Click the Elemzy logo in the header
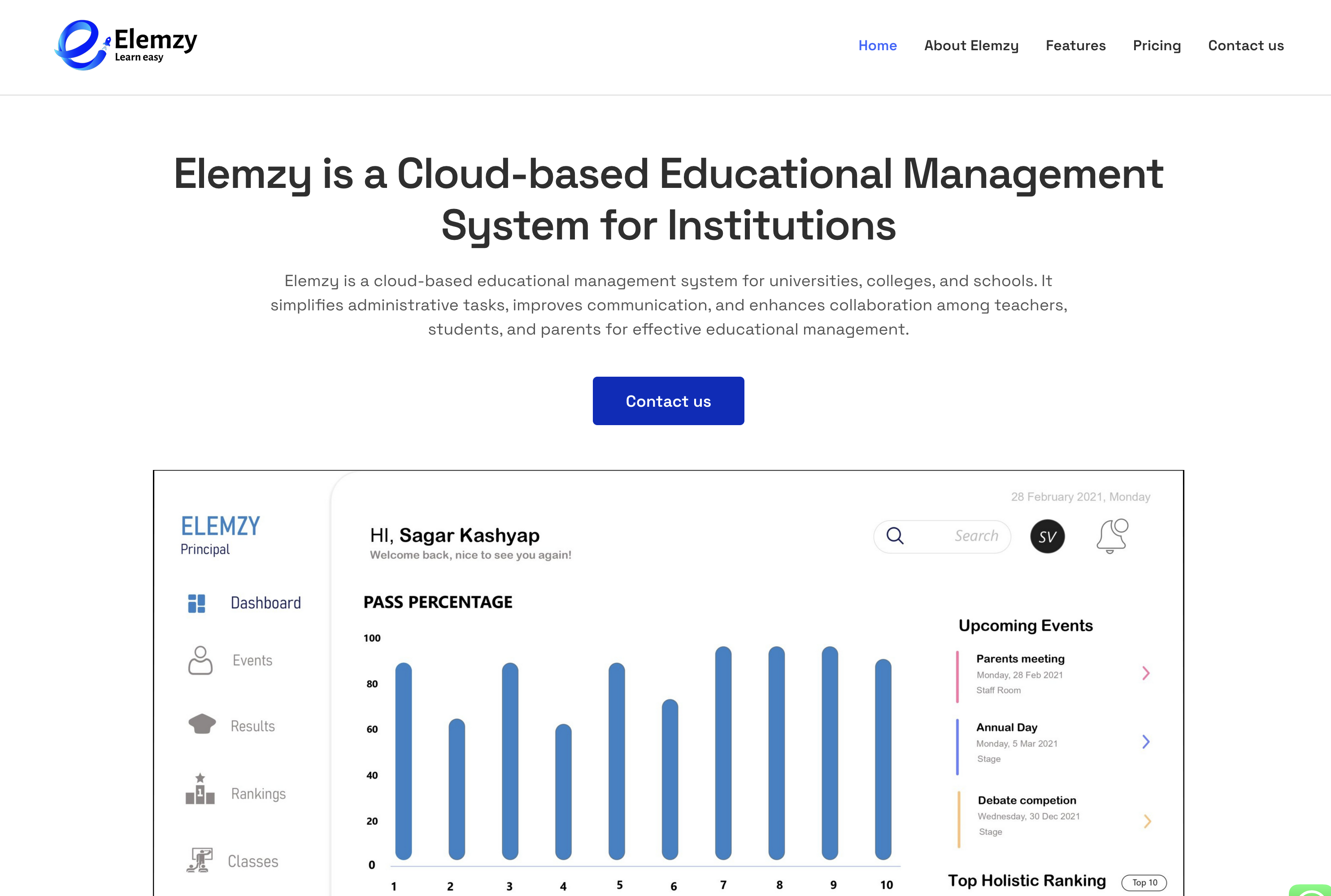 click(x=125, y=44)
